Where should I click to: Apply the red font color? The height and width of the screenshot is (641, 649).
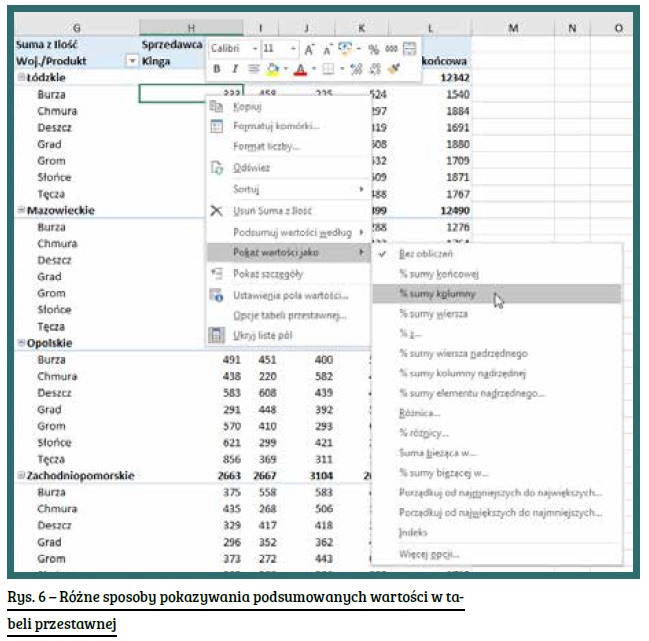pyautogui.click(x=300, y=69)
